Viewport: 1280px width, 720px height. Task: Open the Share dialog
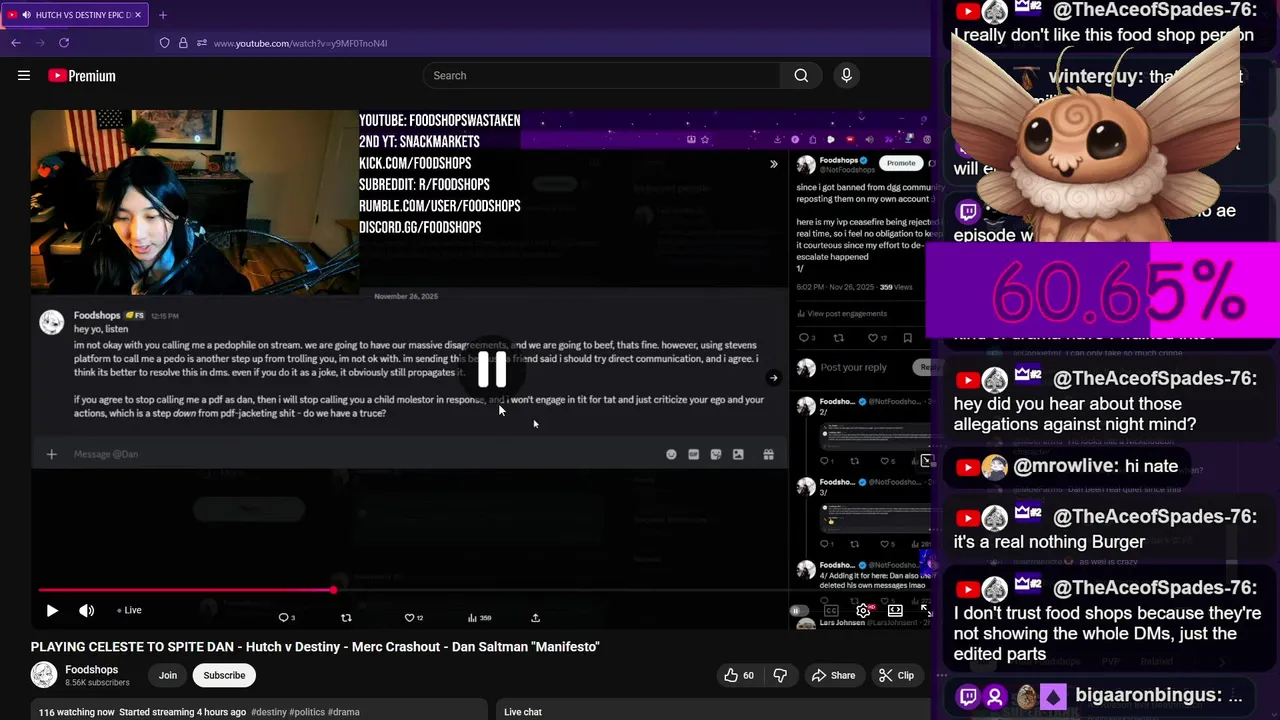[x=833, y=675]
